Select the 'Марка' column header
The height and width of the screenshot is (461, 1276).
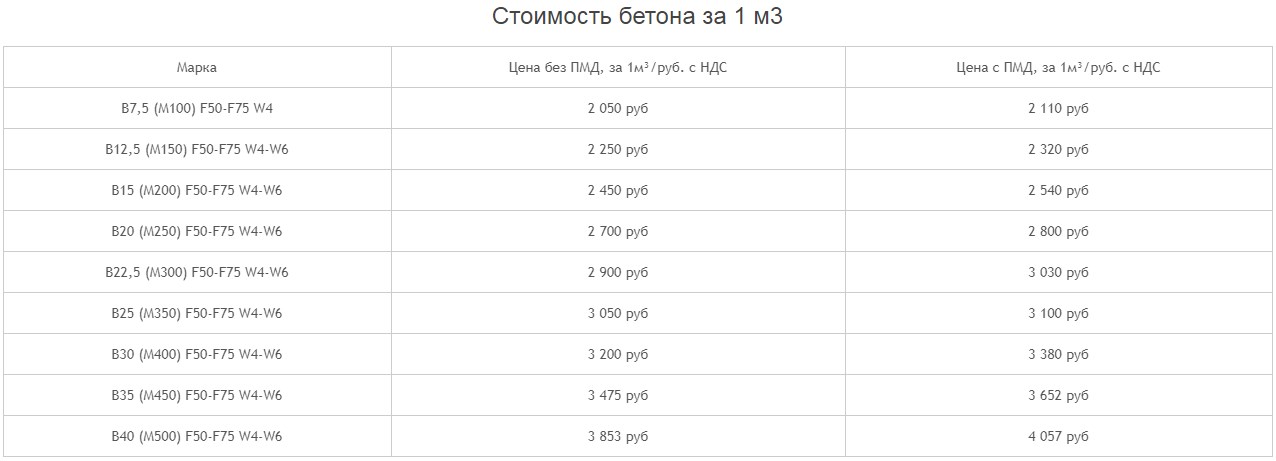click(197, 67)
